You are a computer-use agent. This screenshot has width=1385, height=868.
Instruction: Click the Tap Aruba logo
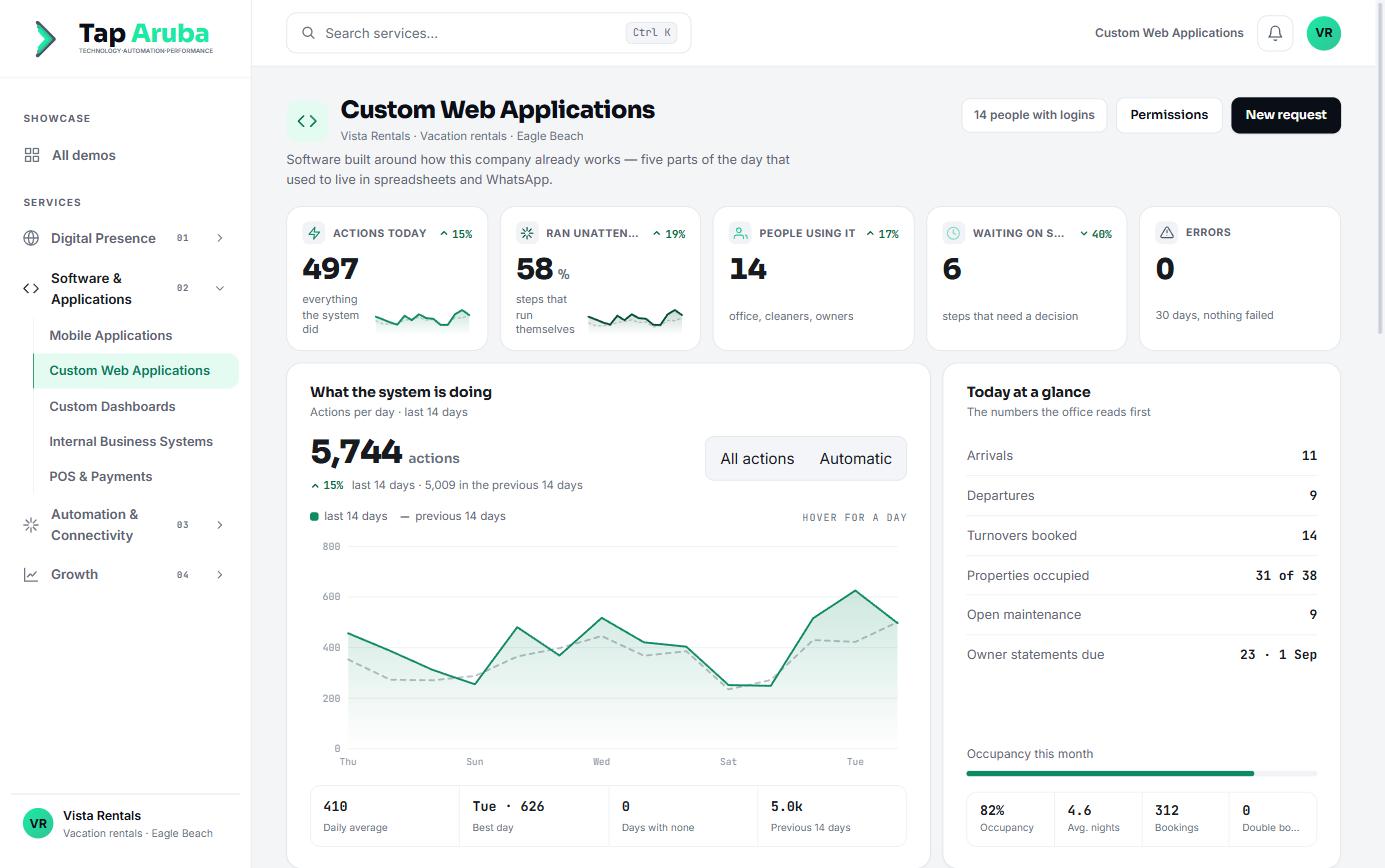coord(124,38)
